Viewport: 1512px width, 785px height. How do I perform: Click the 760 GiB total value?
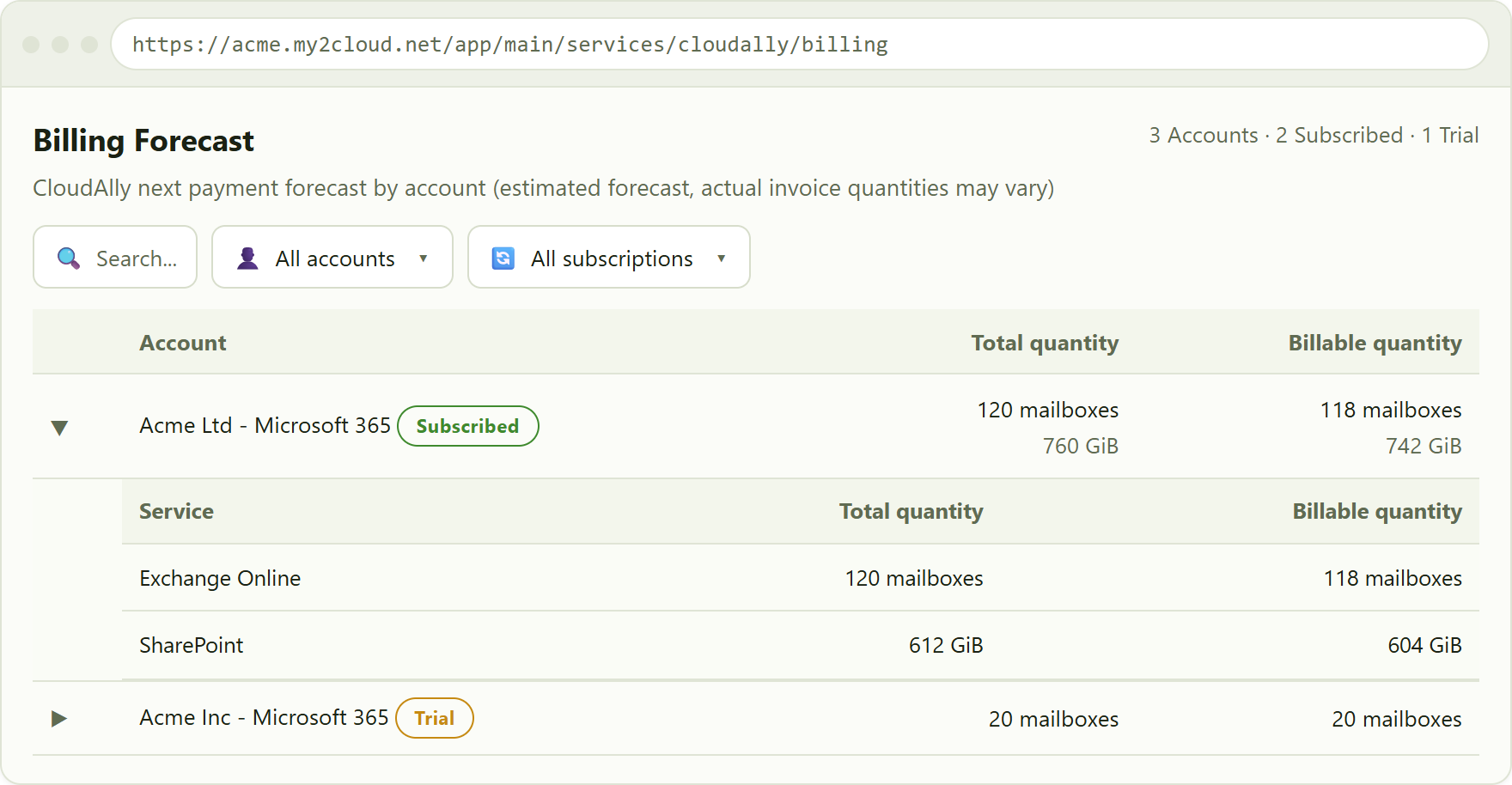[1081, 447]
